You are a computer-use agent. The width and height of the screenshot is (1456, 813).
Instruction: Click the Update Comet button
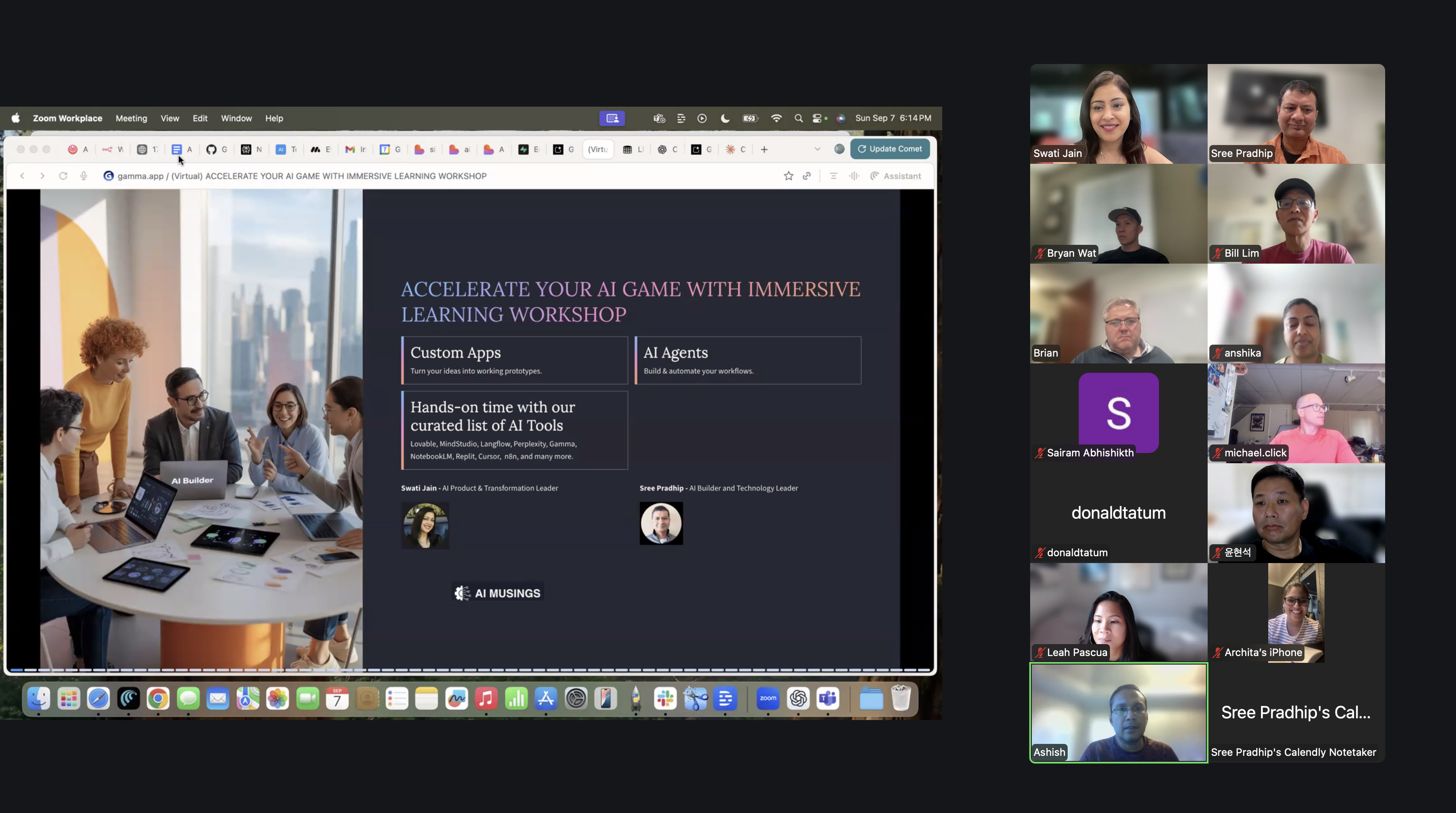point(890,148)
